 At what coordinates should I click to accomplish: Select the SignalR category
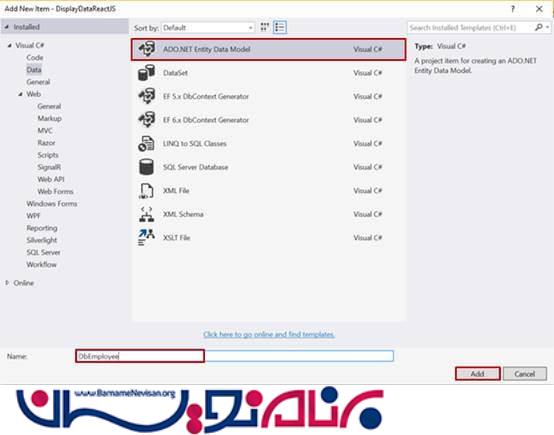point(49,167)
